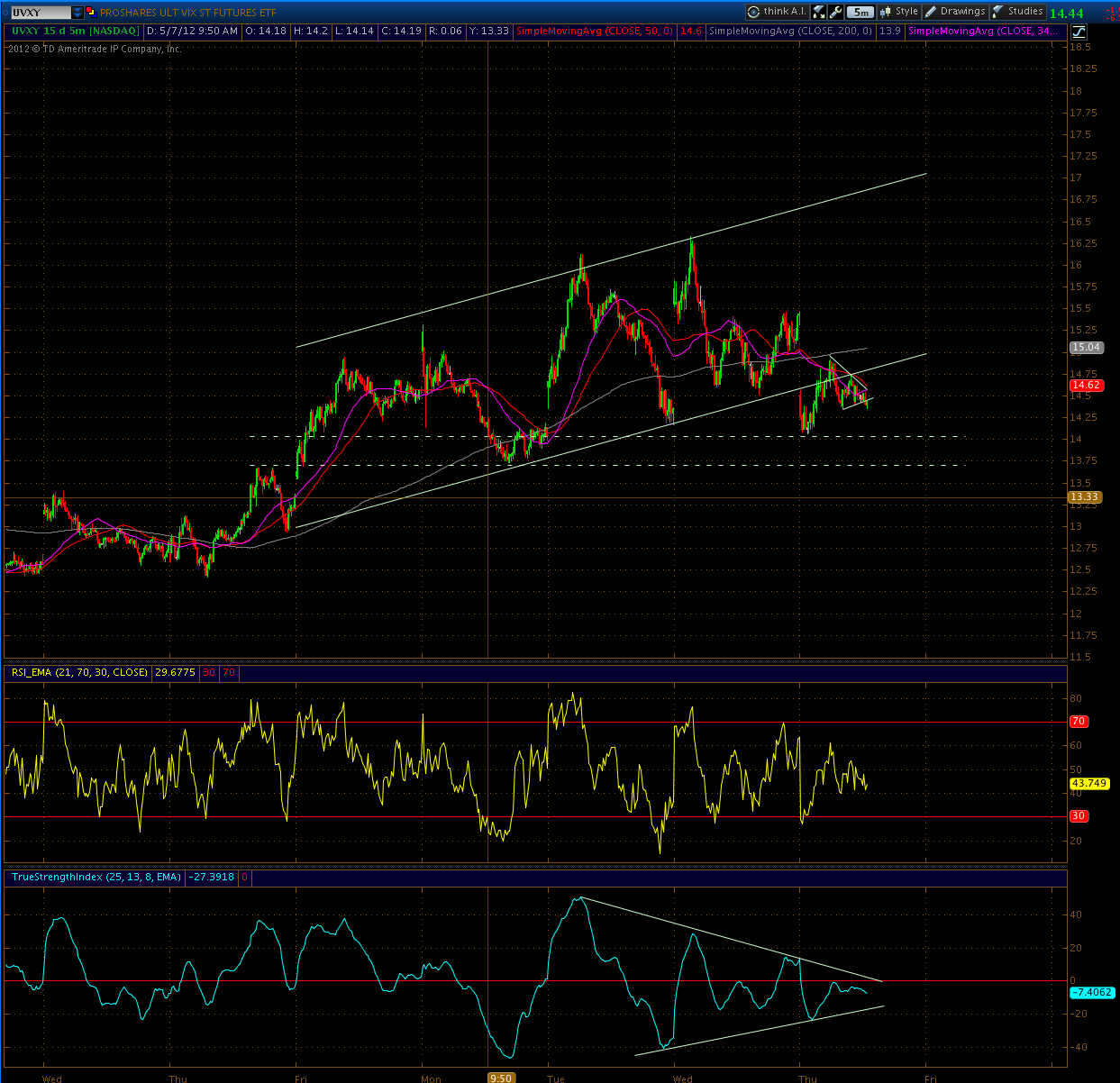The image size is (1120, 1083).
Task: Click the curve icon at the status line's right end
Action: click(1079, 32)
